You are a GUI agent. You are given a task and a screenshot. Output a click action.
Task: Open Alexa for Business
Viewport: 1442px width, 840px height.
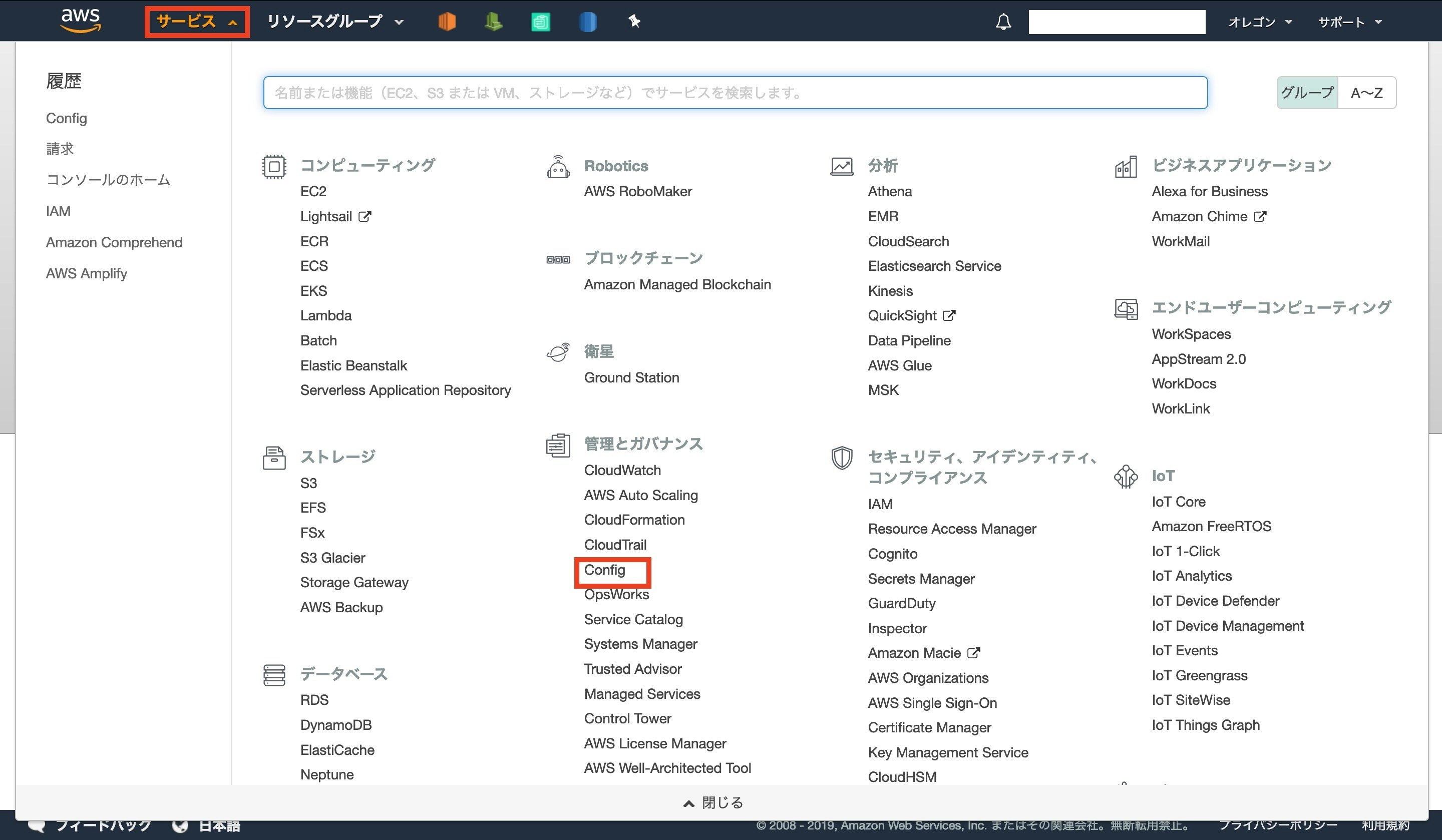1210,191
